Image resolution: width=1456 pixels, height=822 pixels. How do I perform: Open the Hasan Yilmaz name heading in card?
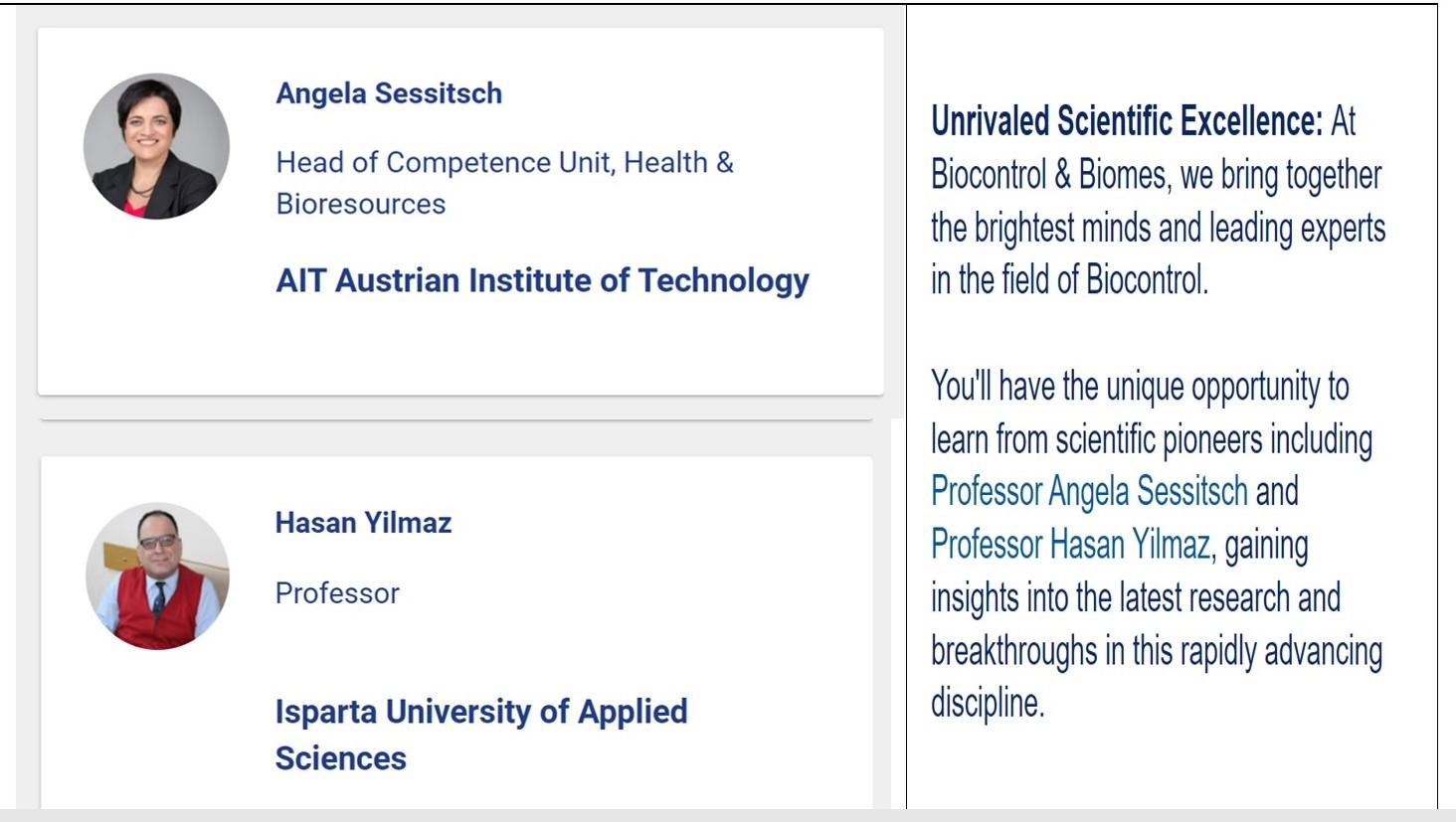363,523
